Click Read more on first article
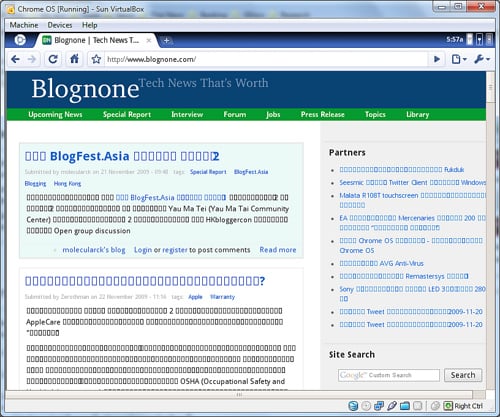This screenshot has width=500, height=417. point(278,250)
